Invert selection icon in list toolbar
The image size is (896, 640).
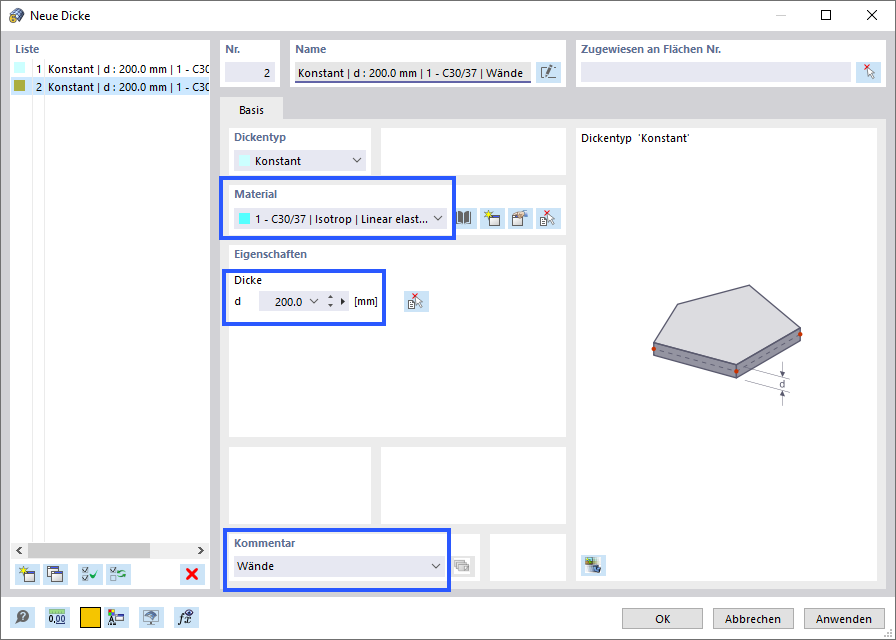[118, 574]
